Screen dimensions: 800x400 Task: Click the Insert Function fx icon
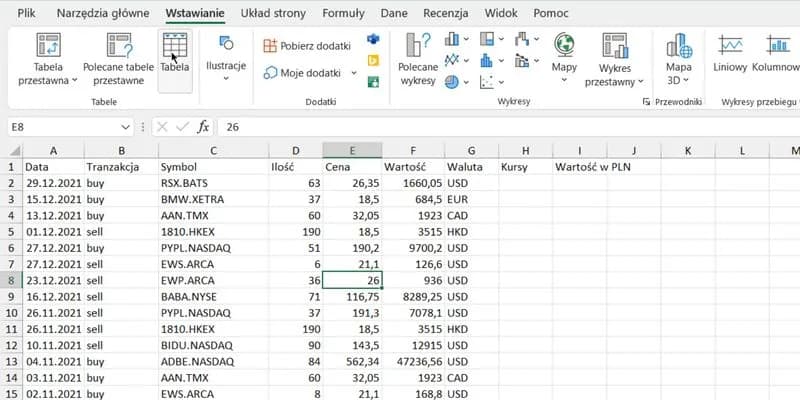[203, 127]
